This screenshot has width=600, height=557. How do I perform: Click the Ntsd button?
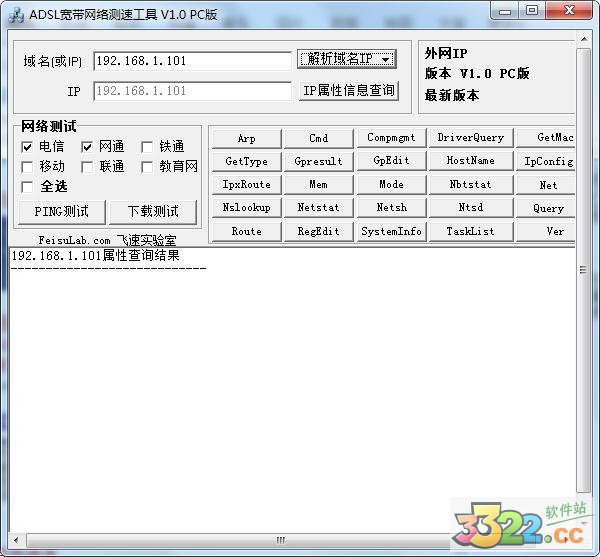point(471,208)
